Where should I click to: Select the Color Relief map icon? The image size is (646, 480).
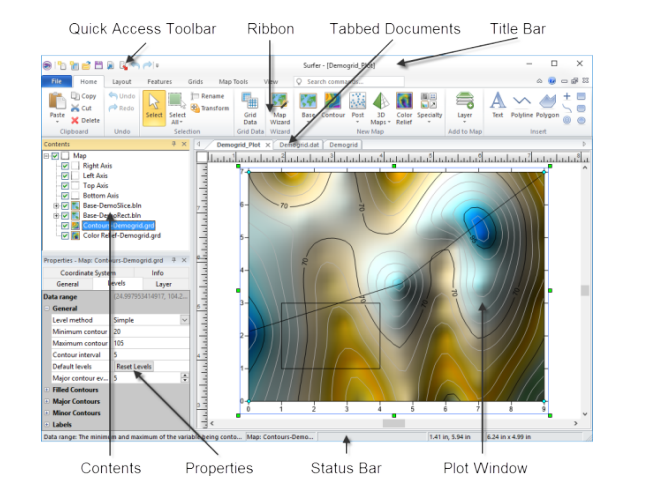(x=405, y=104)
